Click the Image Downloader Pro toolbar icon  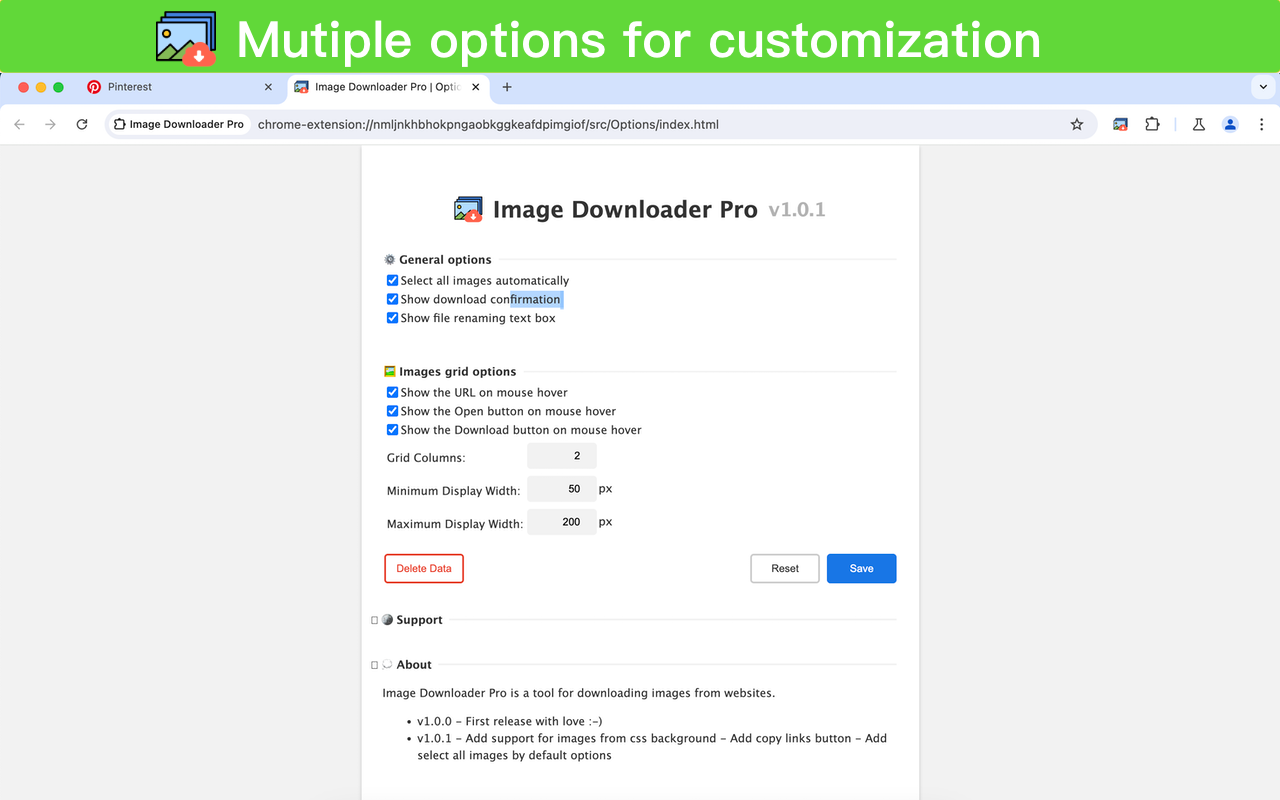coord(1119,124)
